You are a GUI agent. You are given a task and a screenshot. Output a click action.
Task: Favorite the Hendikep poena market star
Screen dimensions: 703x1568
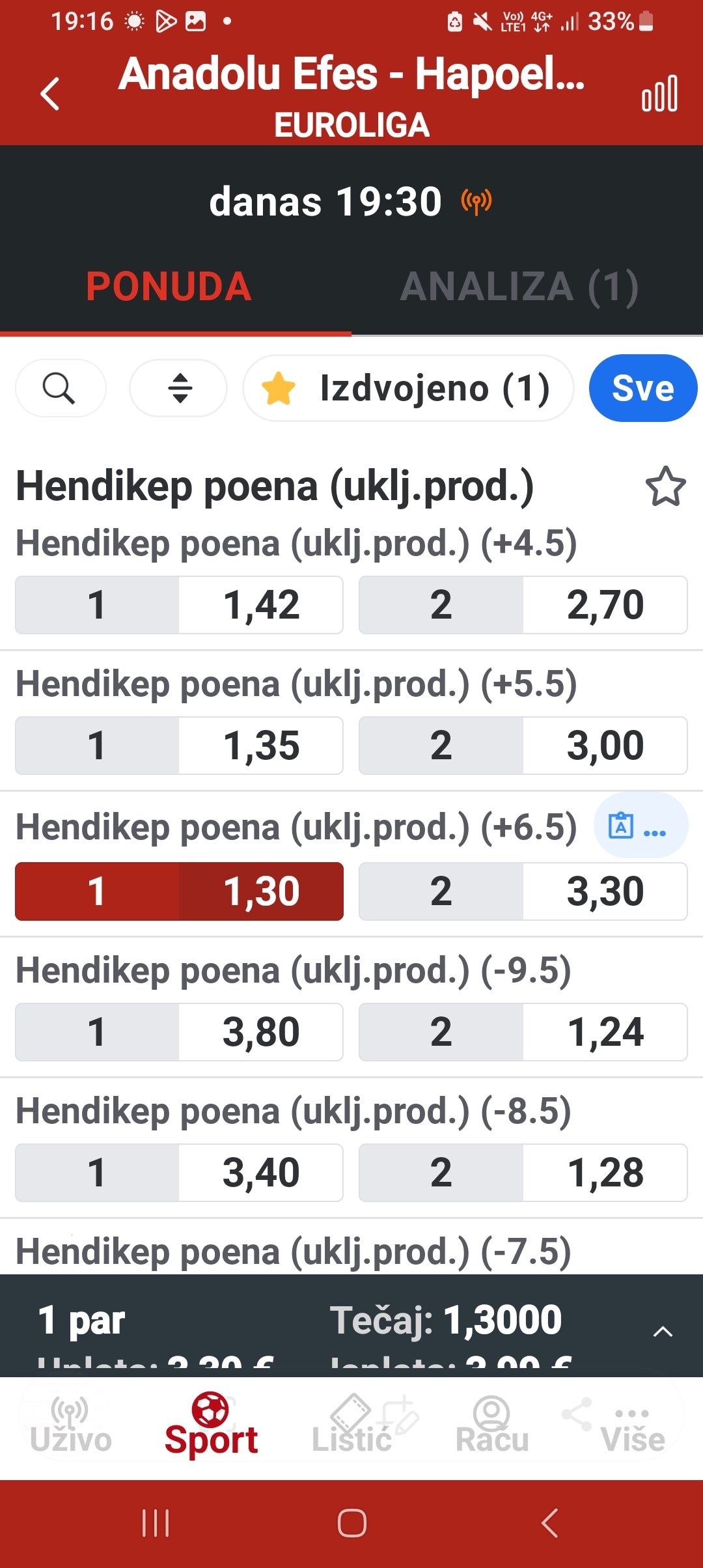click(665, 486)
